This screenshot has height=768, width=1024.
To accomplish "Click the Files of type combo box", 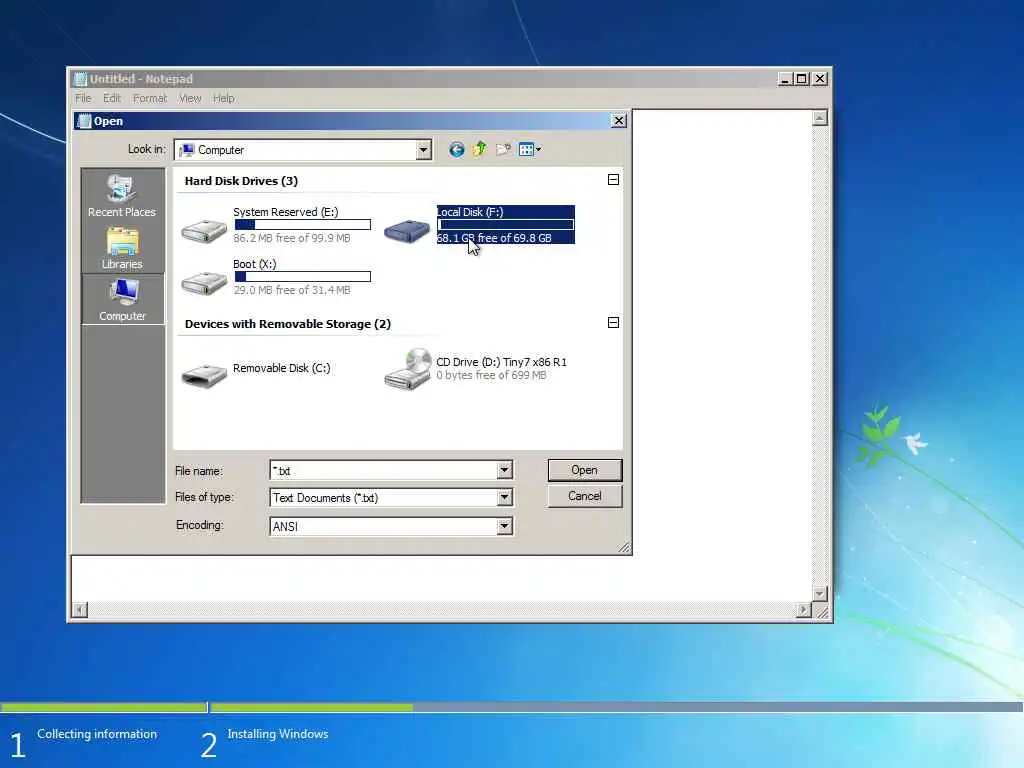I will point(391,498).
